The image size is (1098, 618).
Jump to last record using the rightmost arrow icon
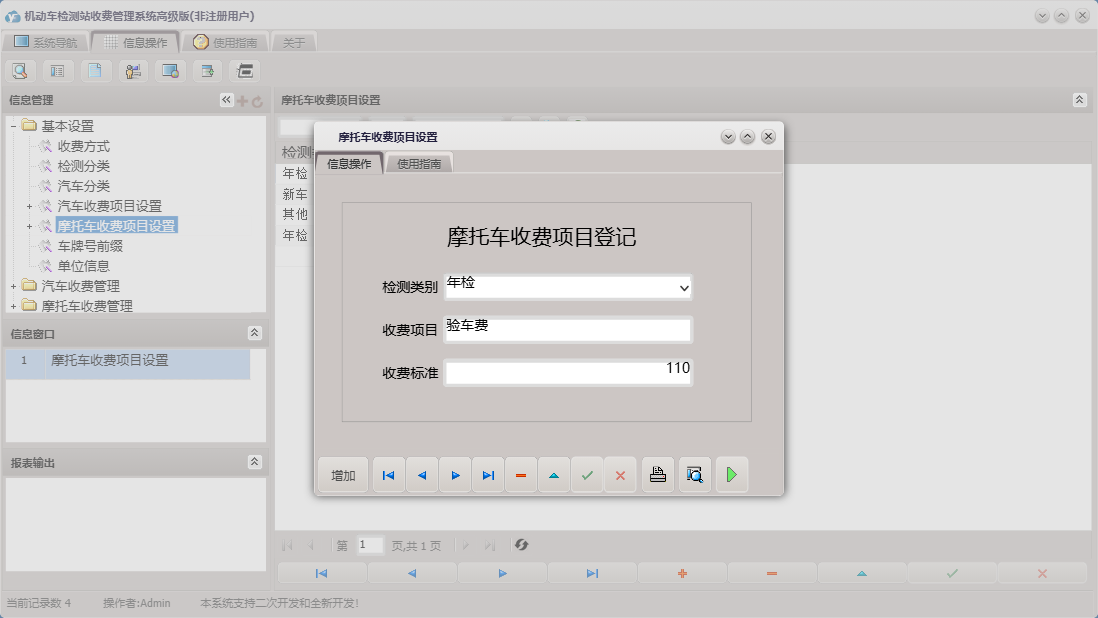click(x=488, y=475)
